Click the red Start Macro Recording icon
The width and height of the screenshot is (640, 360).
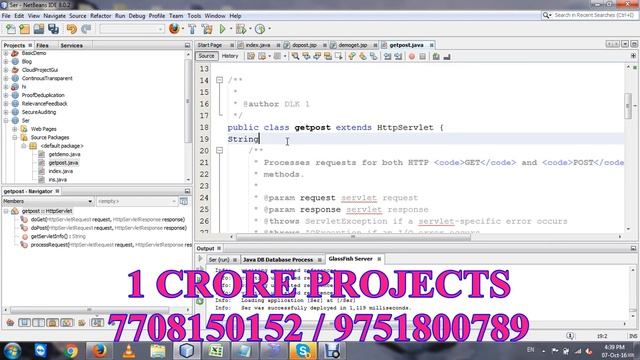412,56
